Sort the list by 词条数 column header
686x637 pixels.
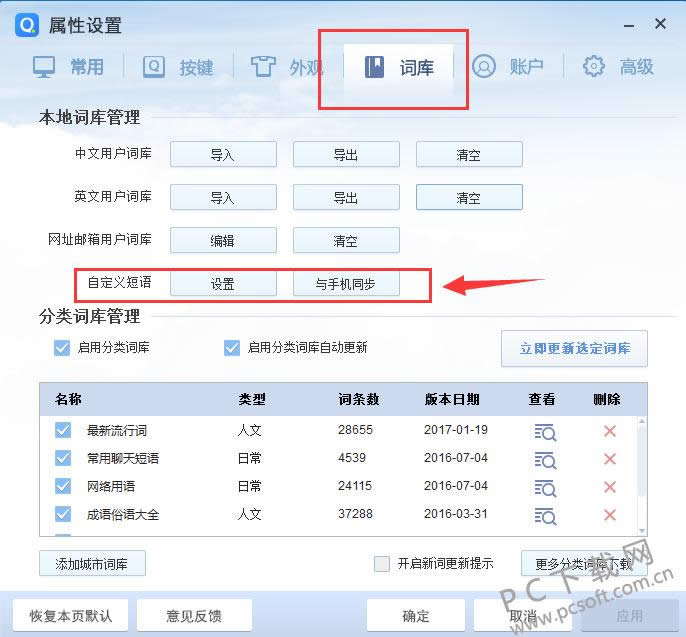(x=359, y=399)
